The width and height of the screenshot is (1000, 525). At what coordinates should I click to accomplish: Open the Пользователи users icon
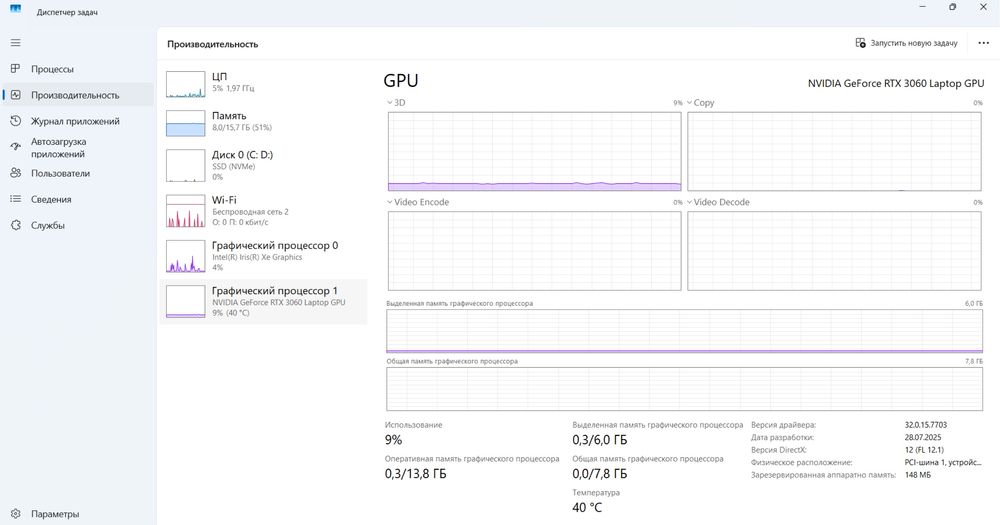click(15, 173)
